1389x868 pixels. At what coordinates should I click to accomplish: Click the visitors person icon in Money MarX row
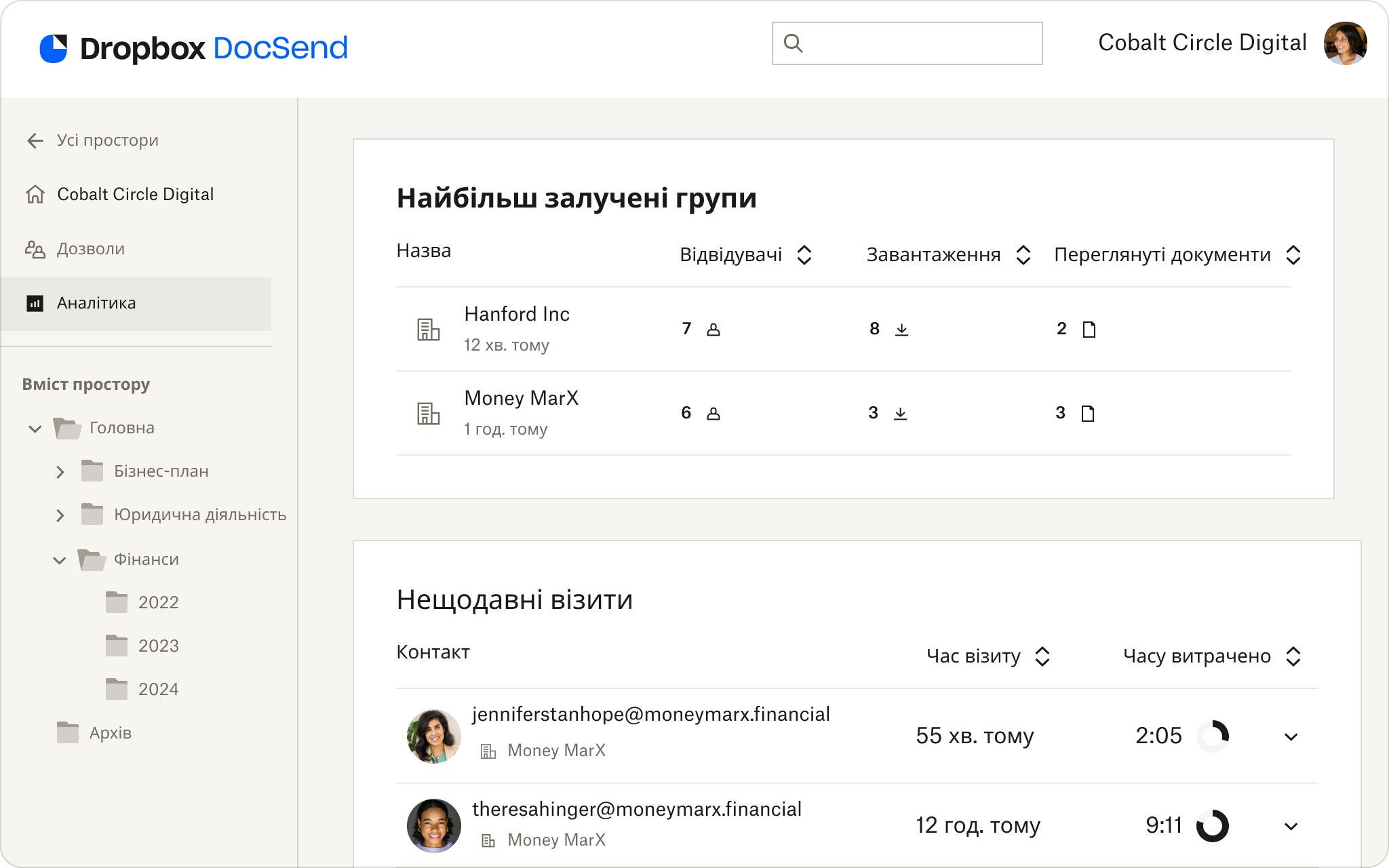pos(713,414)
